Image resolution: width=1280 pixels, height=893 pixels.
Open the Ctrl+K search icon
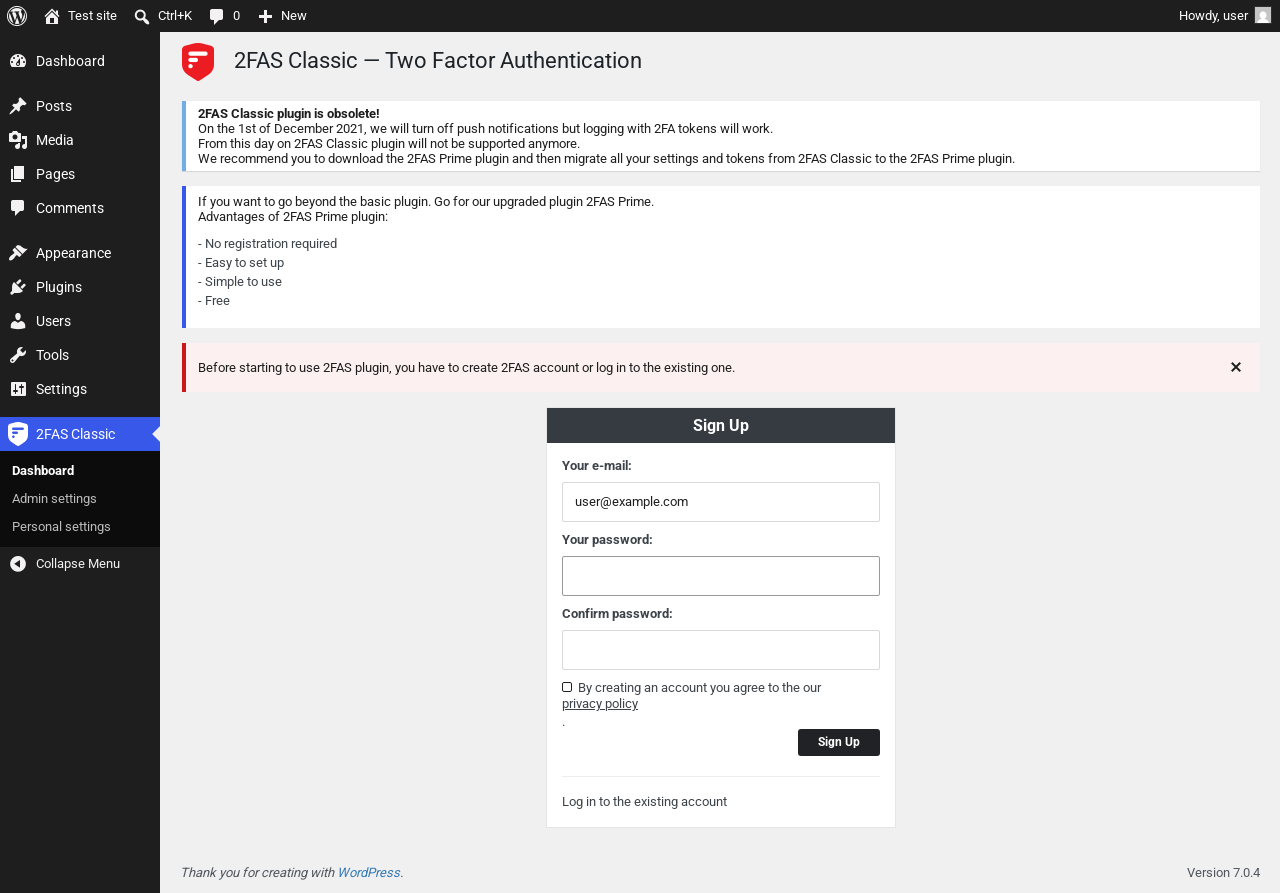[142, 16]
